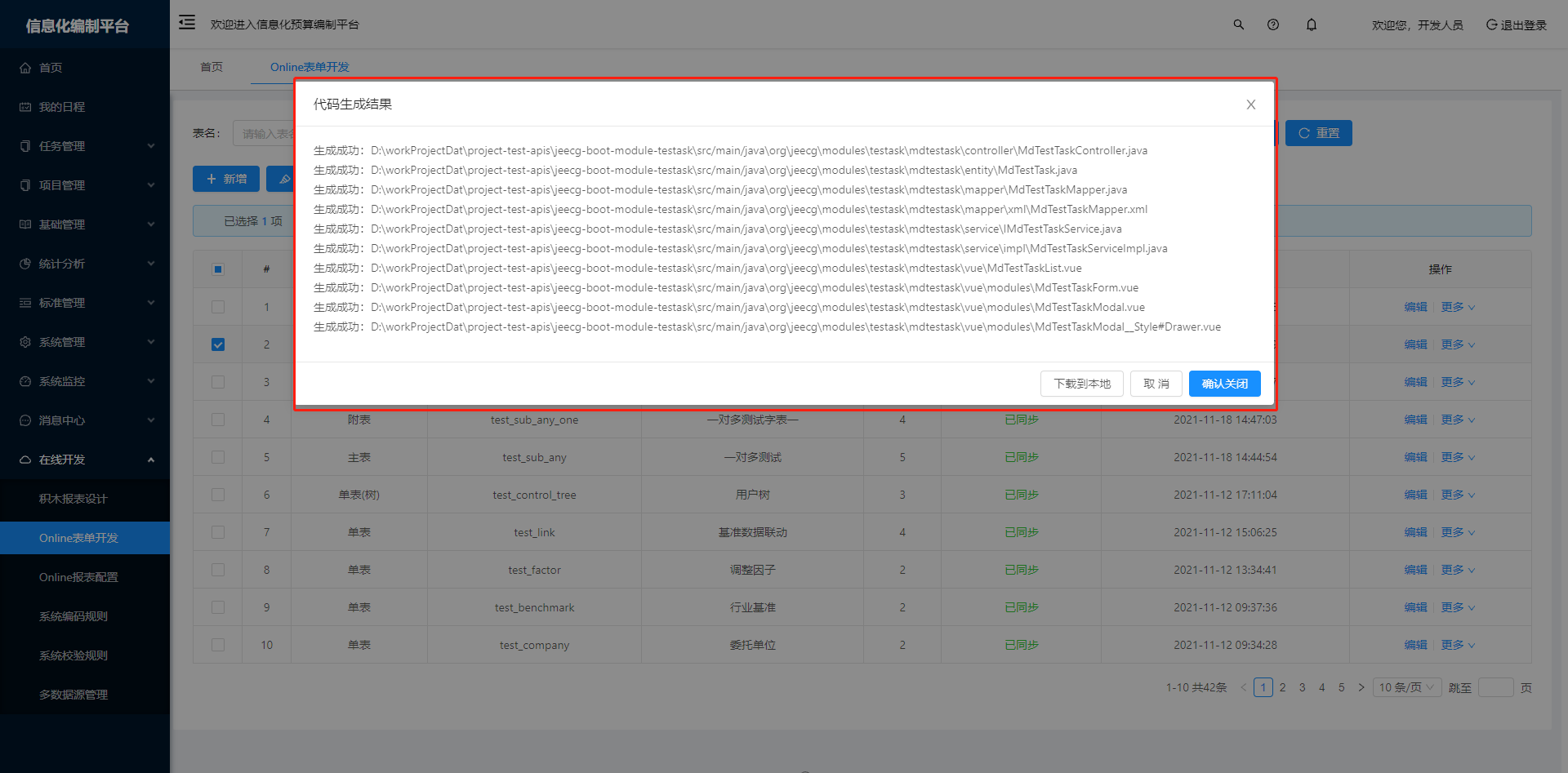The height and width of the screenshot is (773, 1568).
Task: Click the reload icon on the 重置 button
Action: [1304, 133]
